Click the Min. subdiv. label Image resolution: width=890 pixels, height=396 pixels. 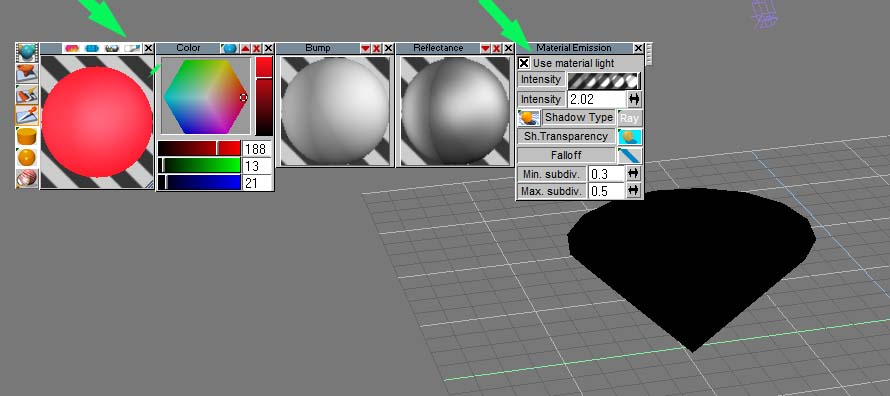tap(552, 174)
